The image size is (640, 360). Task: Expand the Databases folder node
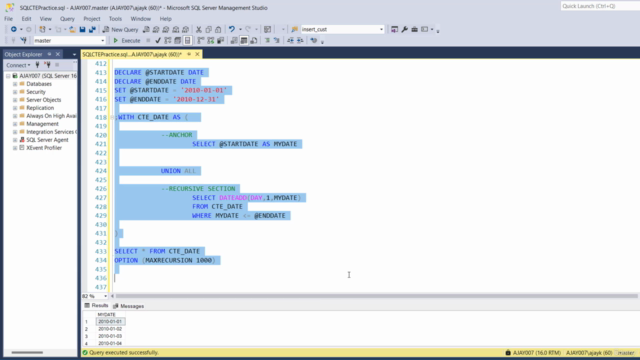point(15,84)
